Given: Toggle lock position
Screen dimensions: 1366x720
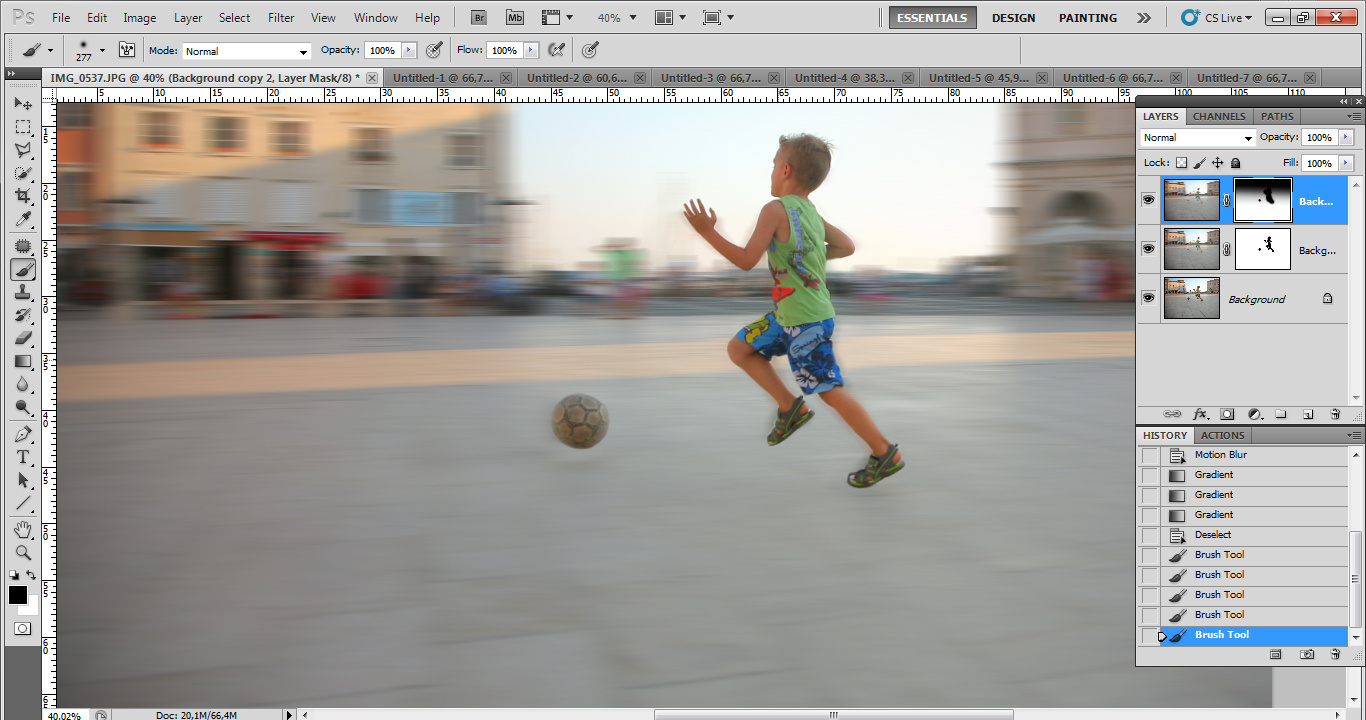Looking at the screenshot, I should 1217,163.
